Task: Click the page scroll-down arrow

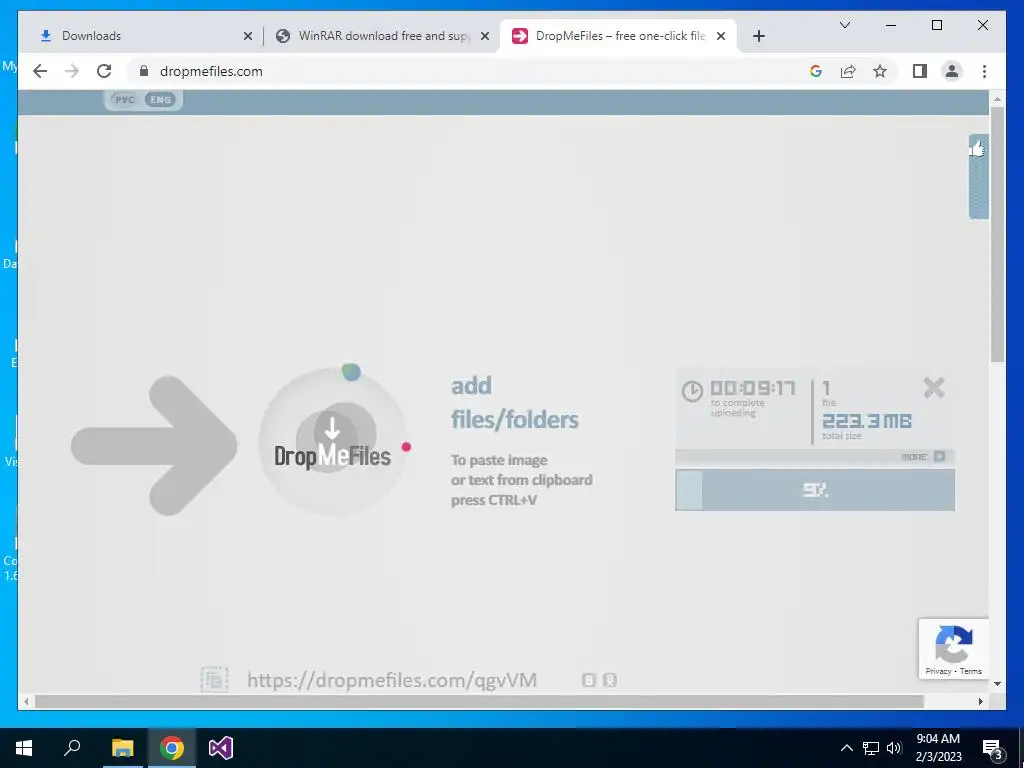Action: [997, 684]
